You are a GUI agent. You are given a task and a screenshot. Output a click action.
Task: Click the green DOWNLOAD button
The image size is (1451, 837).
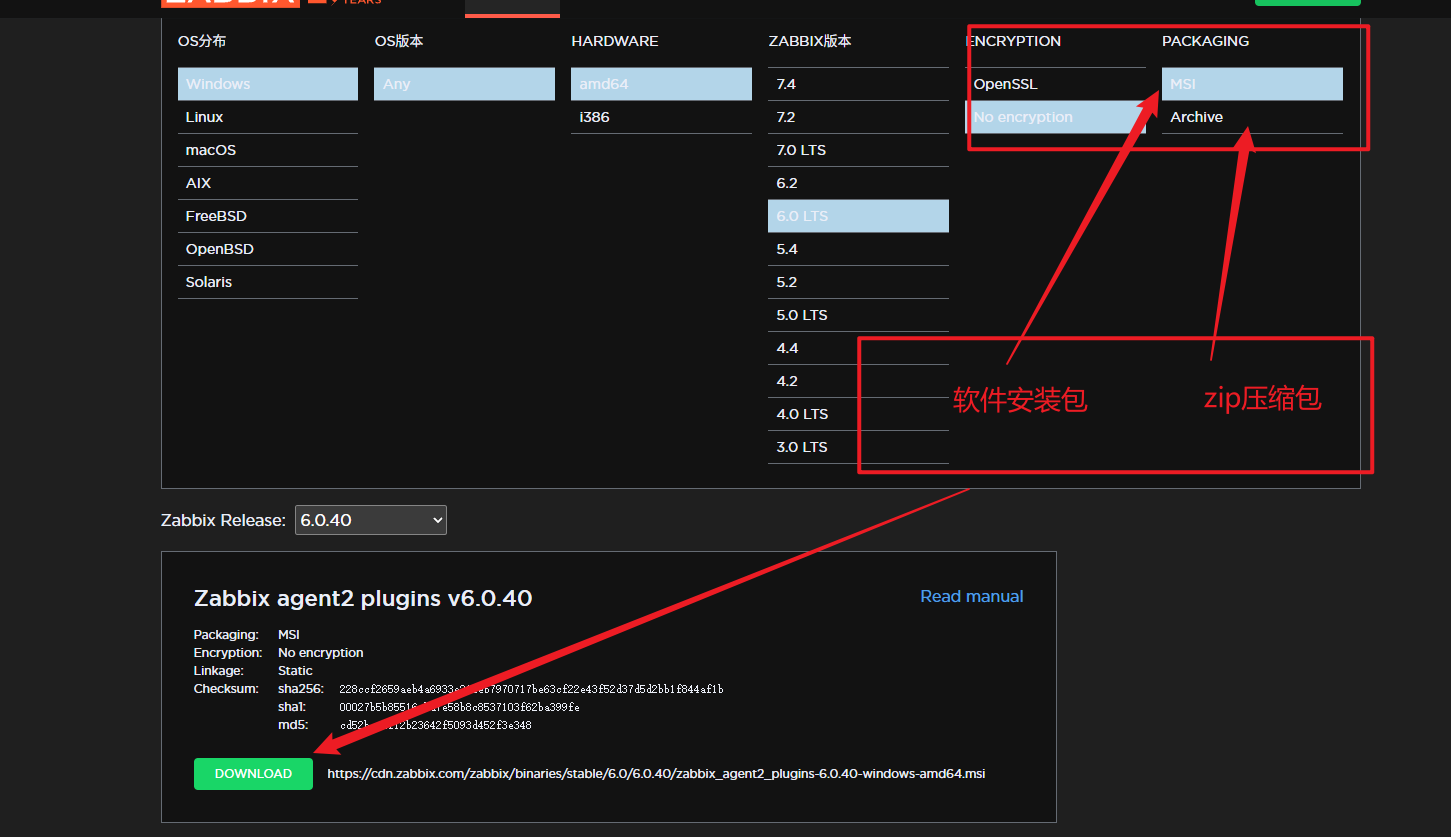tap(253, 774)
